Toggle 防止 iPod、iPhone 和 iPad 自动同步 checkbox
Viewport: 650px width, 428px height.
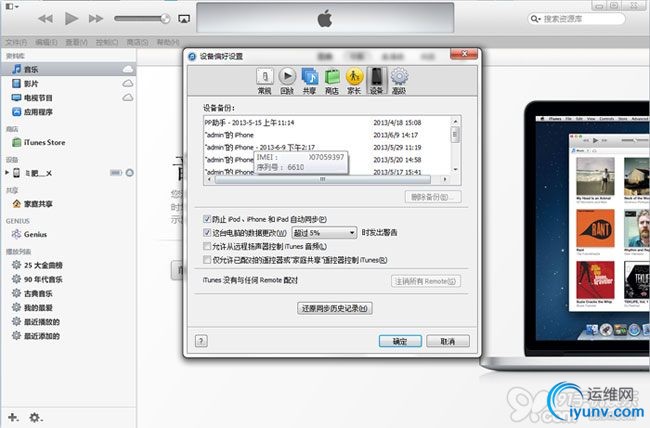(207, 219)
